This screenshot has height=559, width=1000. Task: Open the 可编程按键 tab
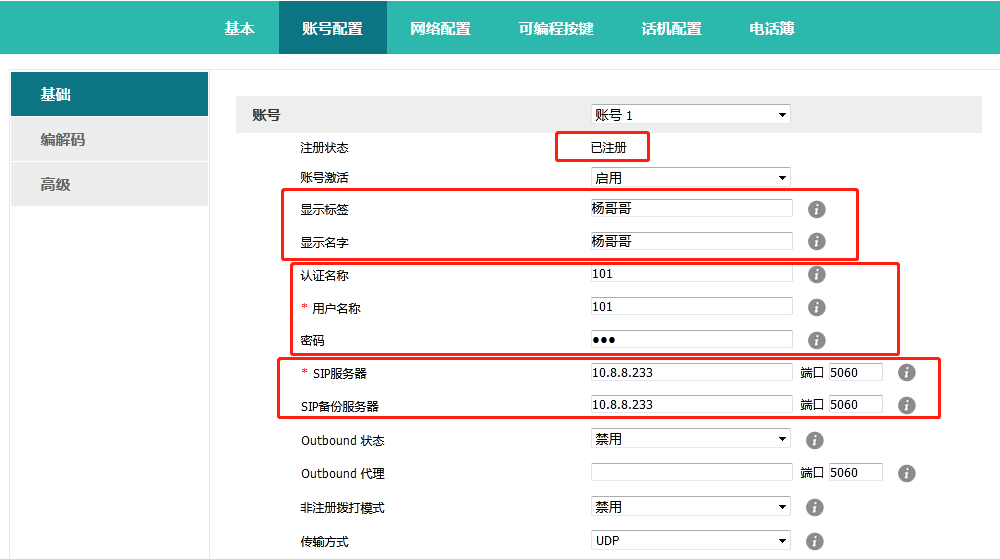pos(556,28)
